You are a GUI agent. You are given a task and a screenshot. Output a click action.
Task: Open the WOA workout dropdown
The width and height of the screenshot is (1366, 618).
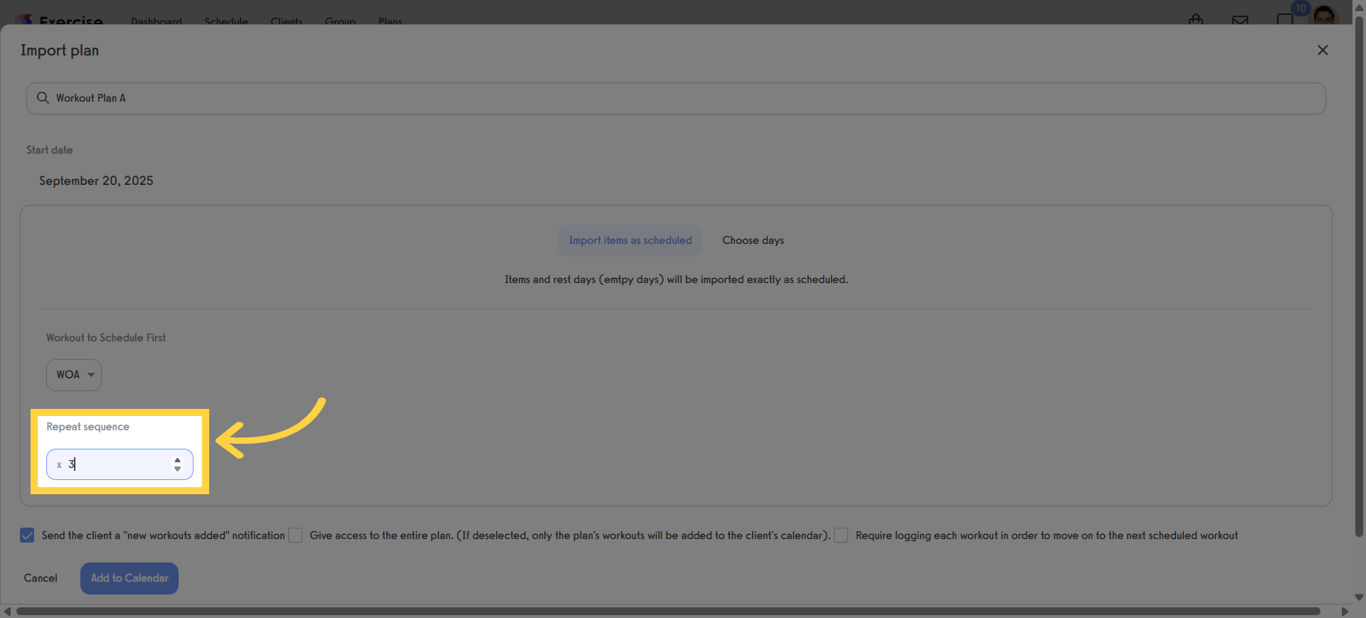tap(74, 375)
